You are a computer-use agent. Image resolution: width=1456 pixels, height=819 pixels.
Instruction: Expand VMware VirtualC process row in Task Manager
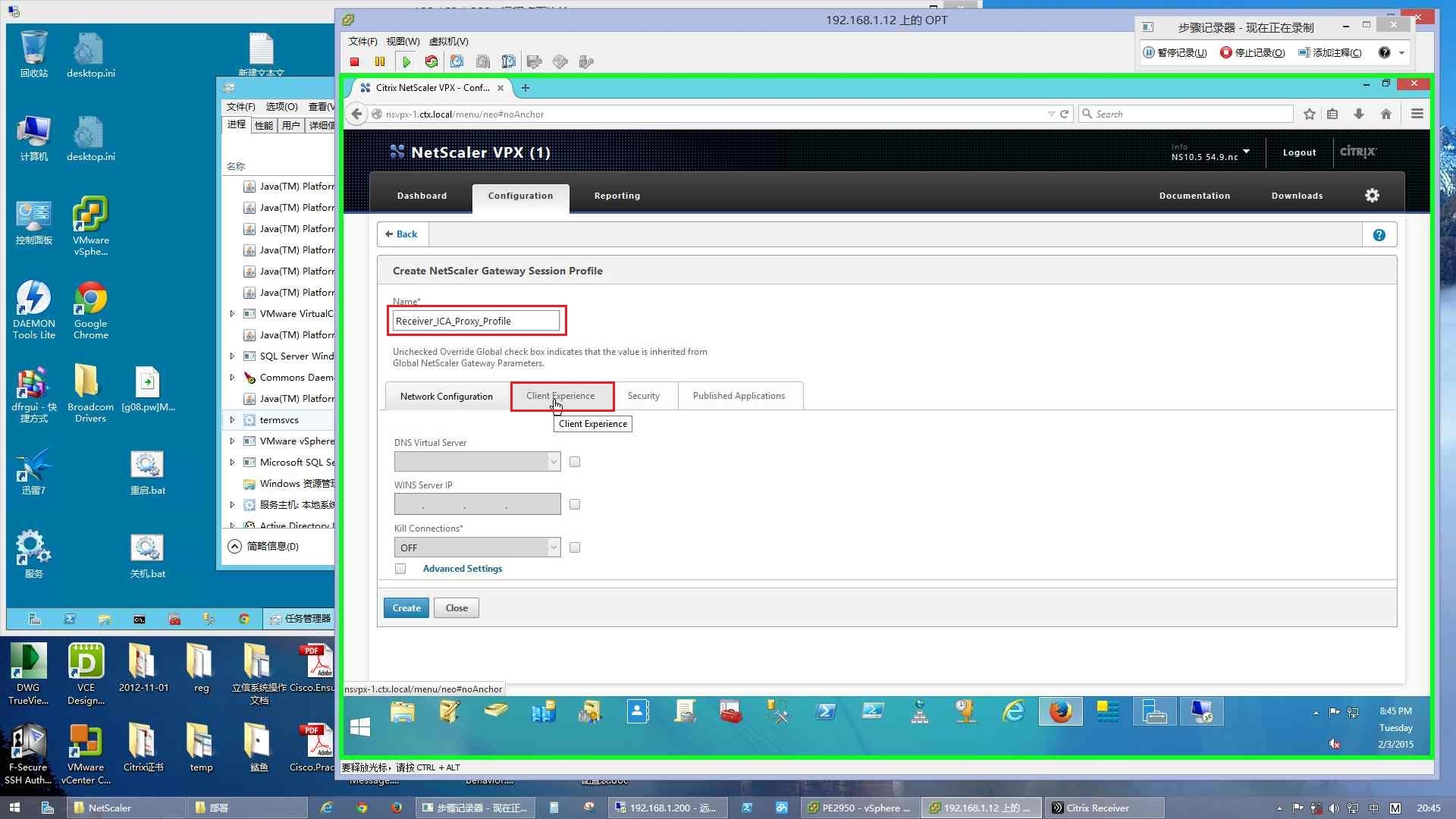[232, 314]
